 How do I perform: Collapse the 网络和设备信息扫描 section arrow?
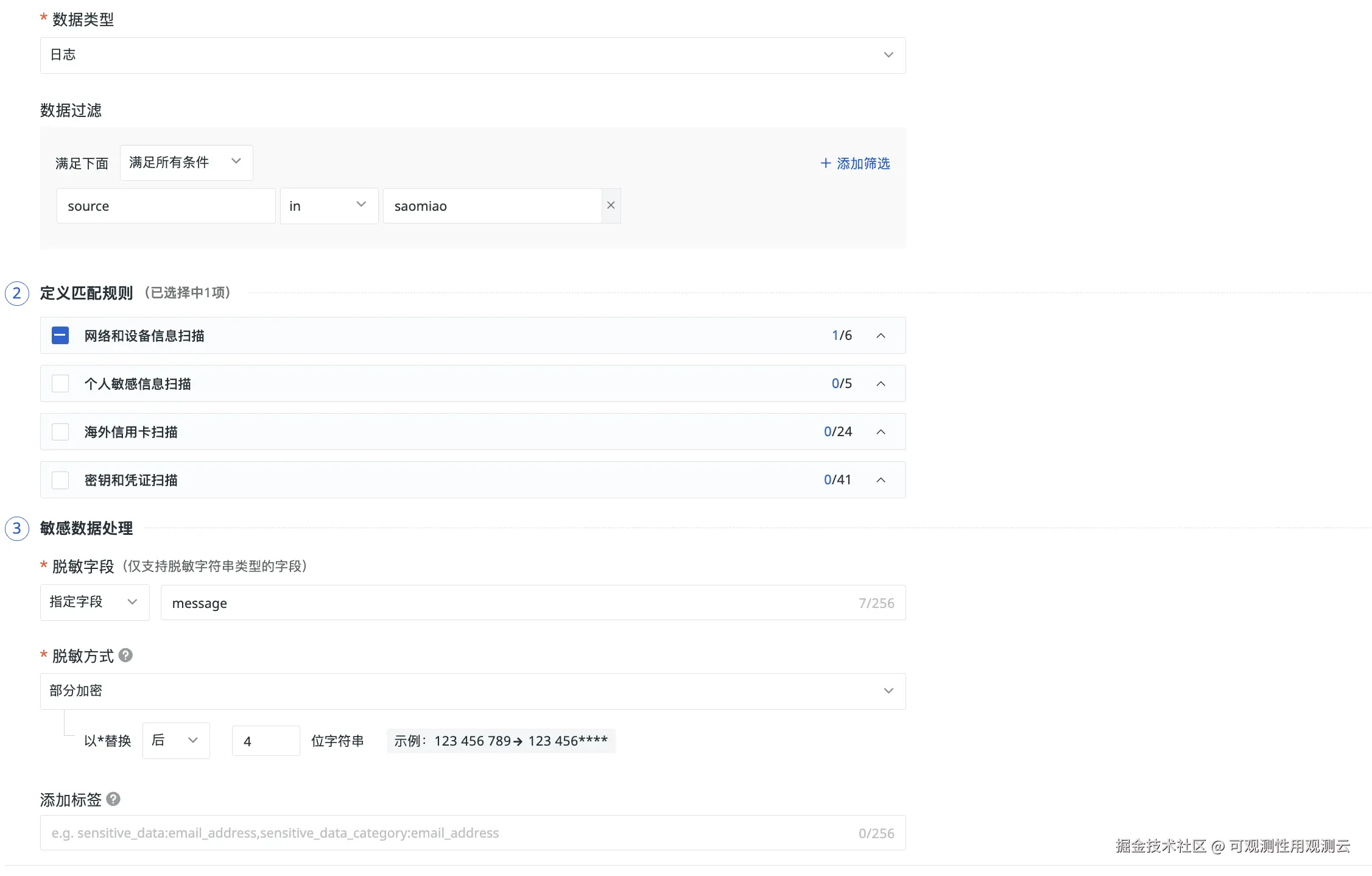[x=881, y=336]
